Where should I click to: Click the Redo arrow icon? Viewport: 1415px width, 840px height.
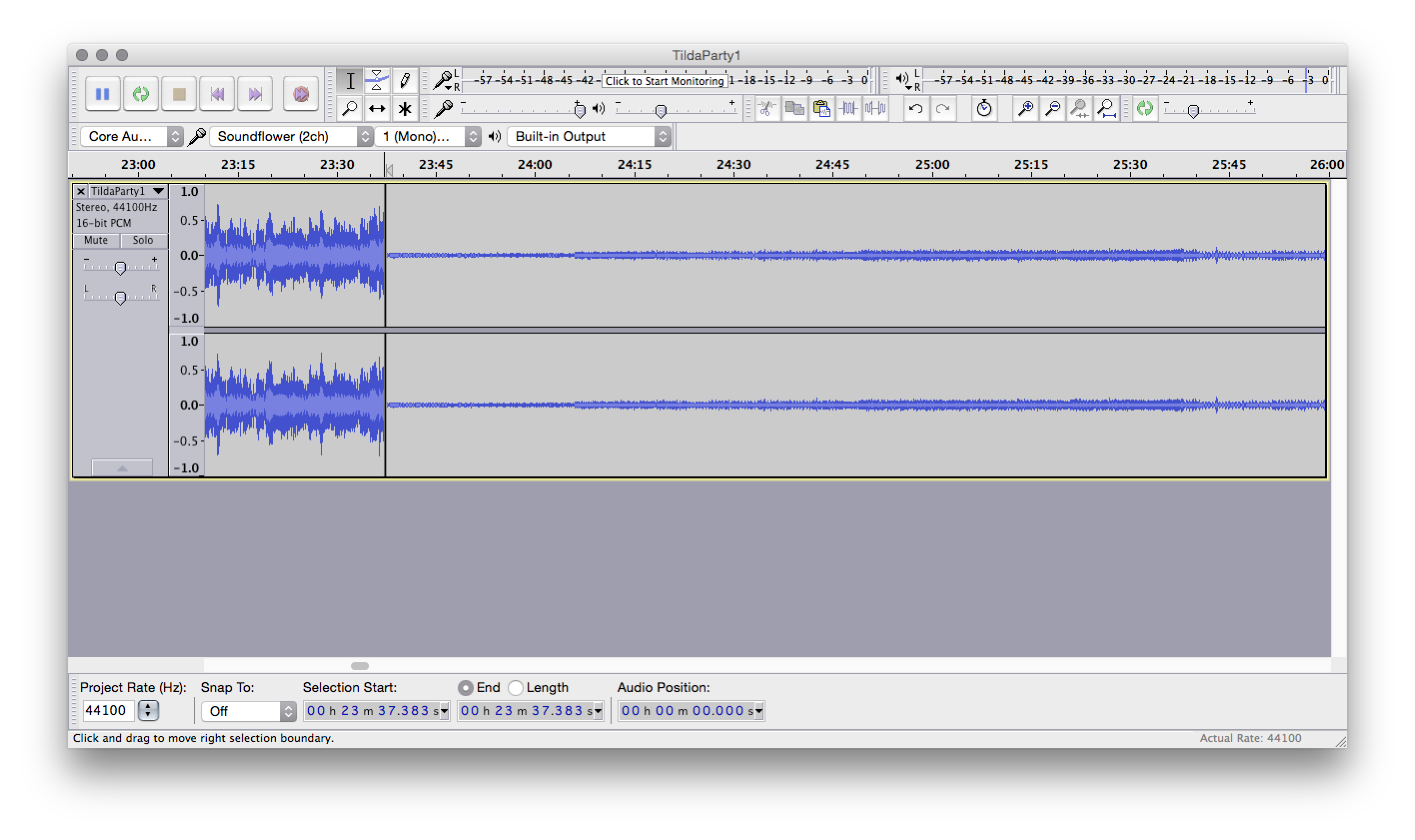(x=943, y=108)
